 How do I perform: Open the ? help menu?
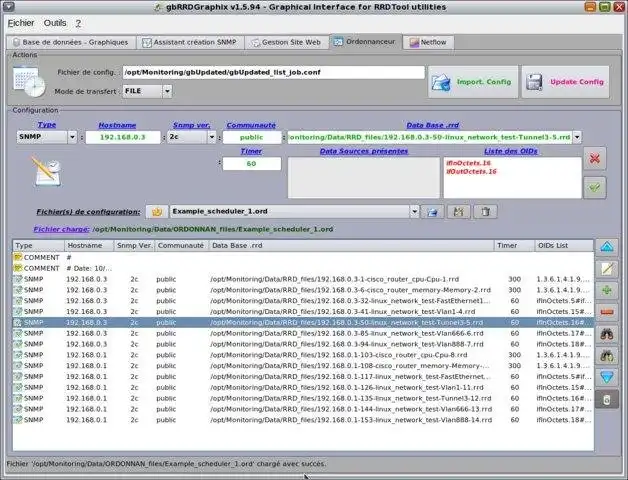pyautogui.click(x=78, y=23)
